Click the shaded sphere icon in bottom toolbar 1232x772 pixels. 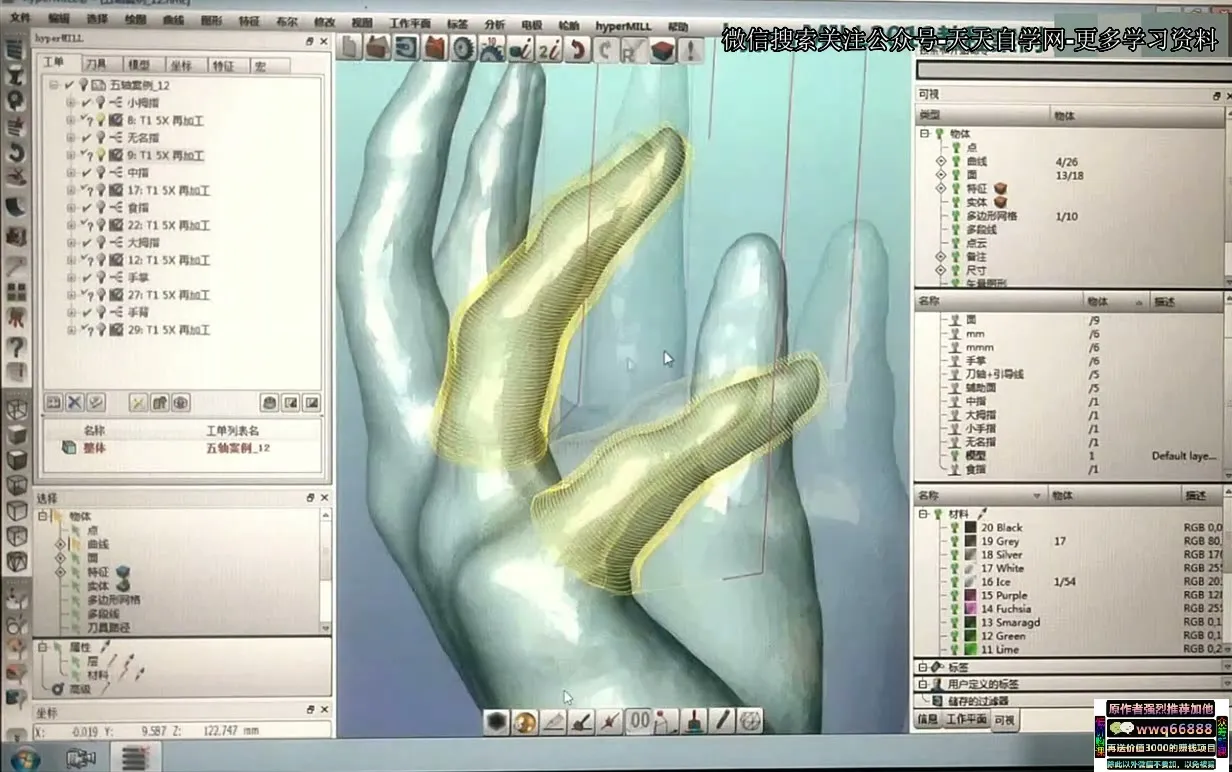[x=524, y=721]
